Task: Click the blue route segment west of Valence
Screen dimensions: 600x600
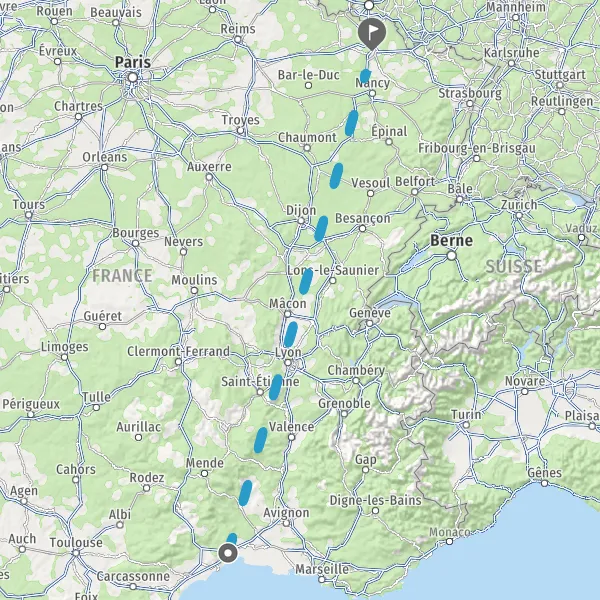Action: tap(261, 440)
